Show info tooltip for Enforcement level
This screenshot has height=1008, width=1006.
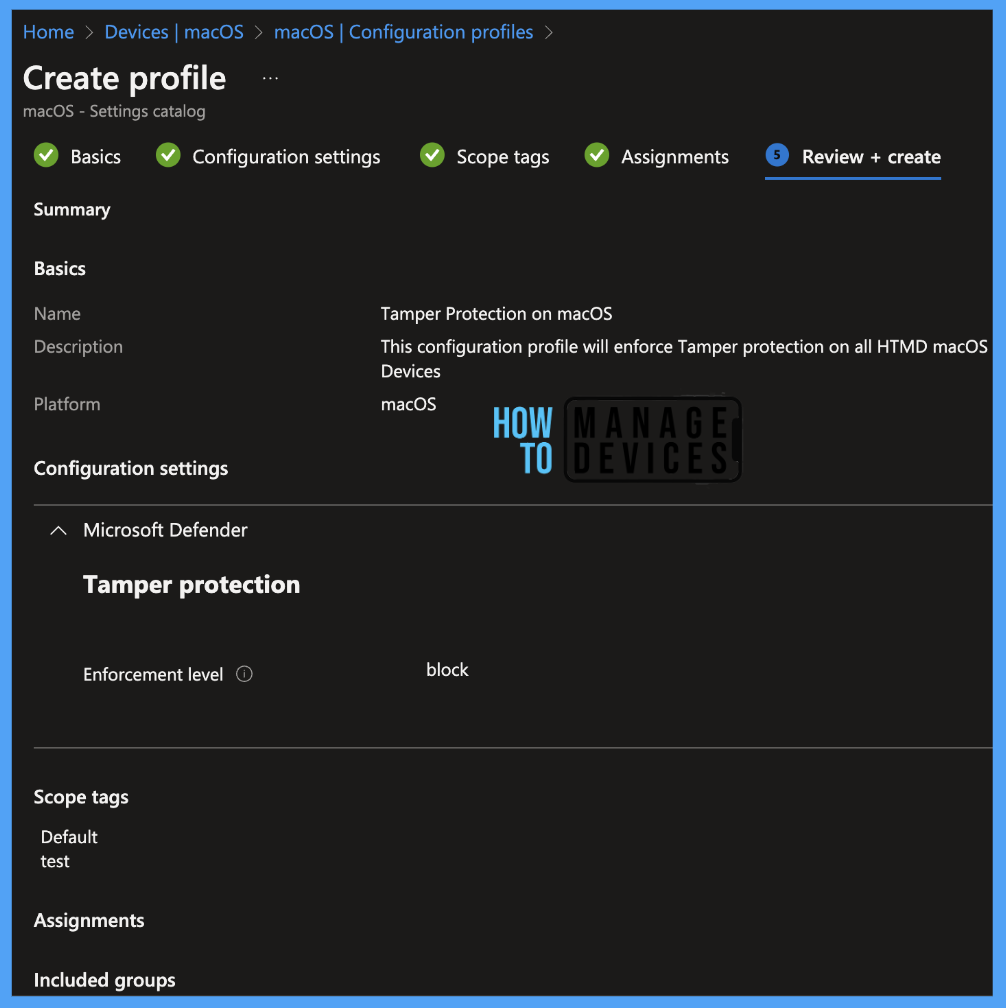244,674
